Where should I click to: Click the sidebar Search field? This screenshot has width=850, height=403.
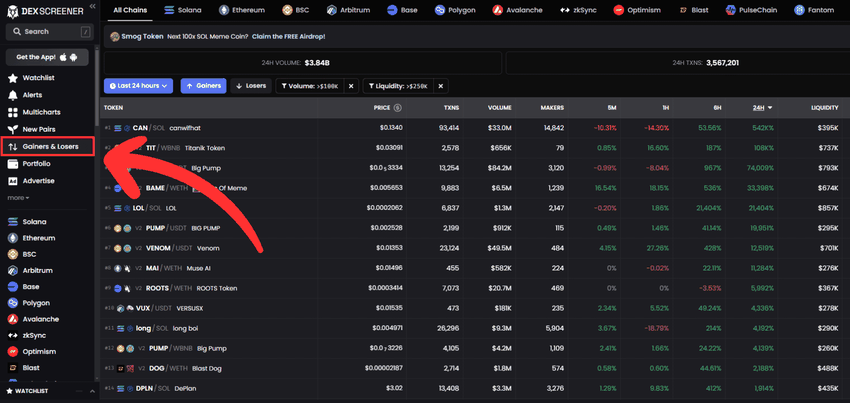pyautogui.click(x=45, y=31)
